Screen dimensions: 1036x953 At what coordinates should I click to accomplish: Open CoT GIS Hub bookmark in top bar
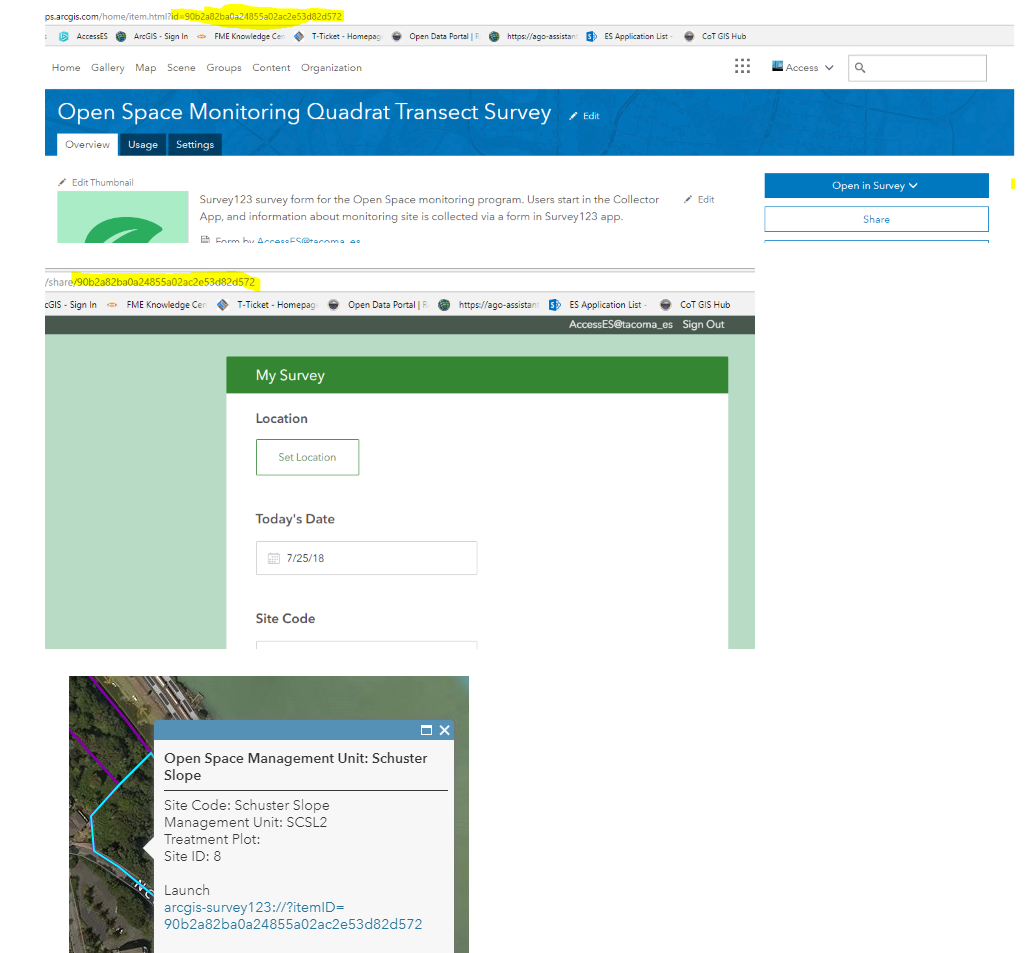coord(716,36)
